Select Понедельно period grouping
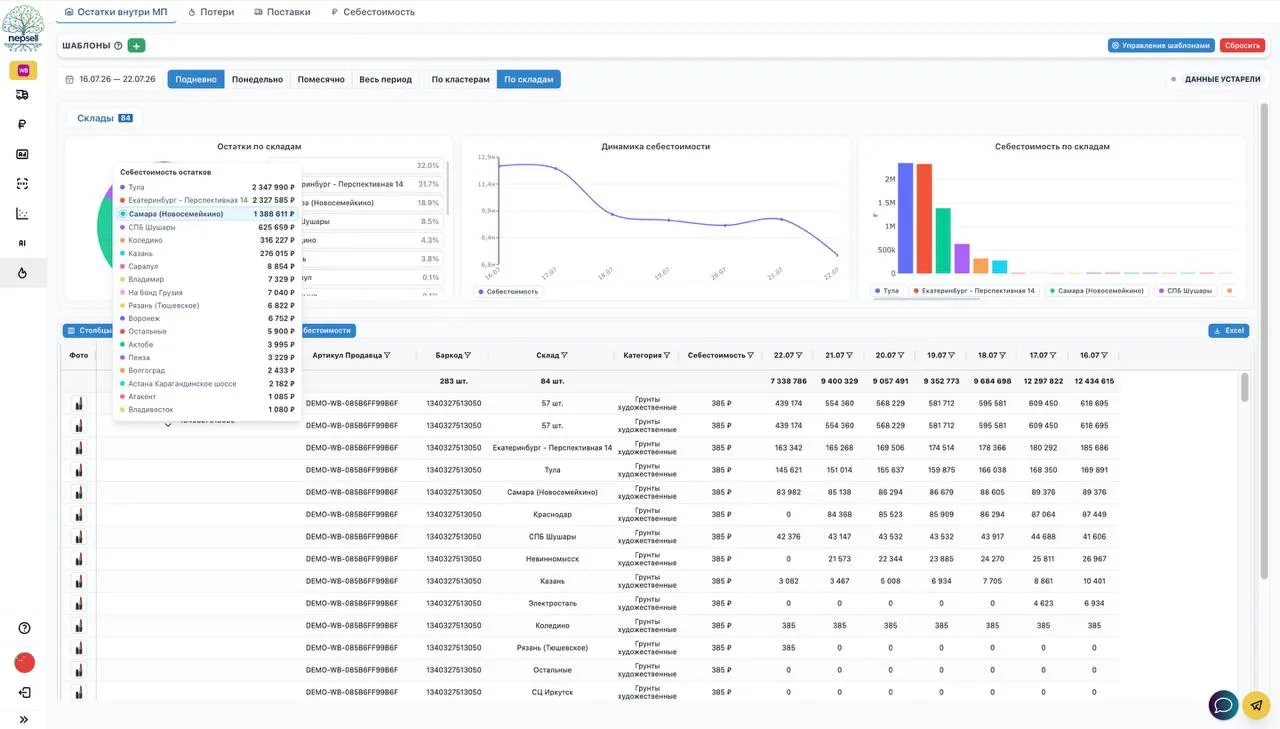The height and width of the screenshot is (729, 1280). click(x=257, y=79)
